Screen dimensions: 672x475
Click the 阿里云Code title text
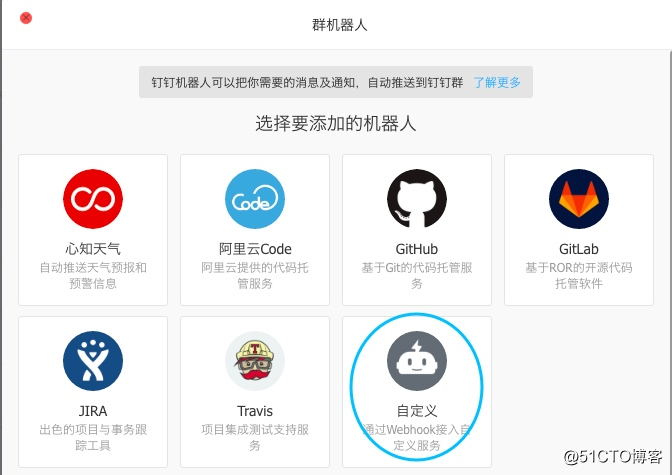click(255, 249)
